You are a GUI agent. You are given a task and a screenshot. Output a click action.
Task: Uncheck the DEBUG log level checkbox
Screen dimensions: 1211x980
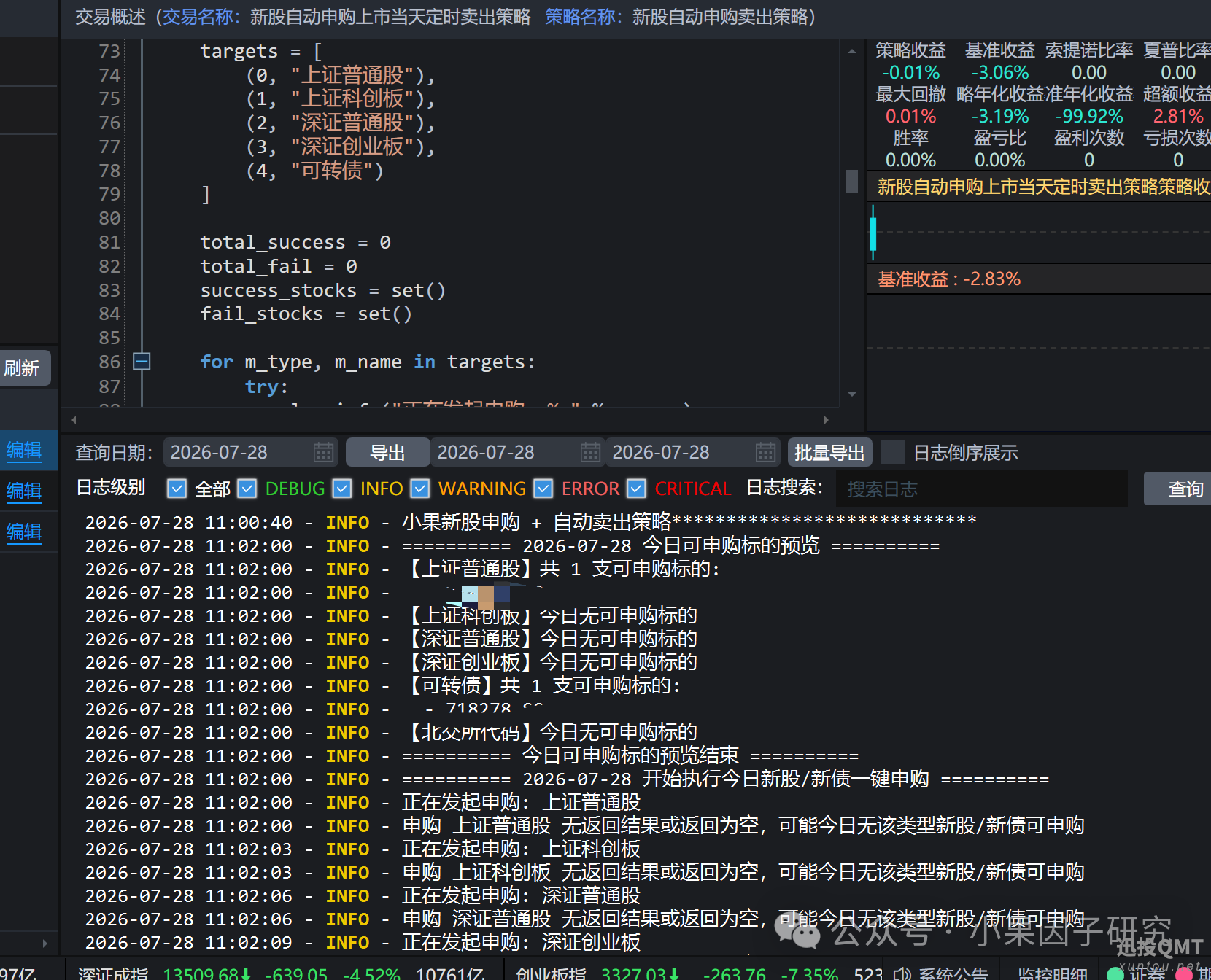247,489
